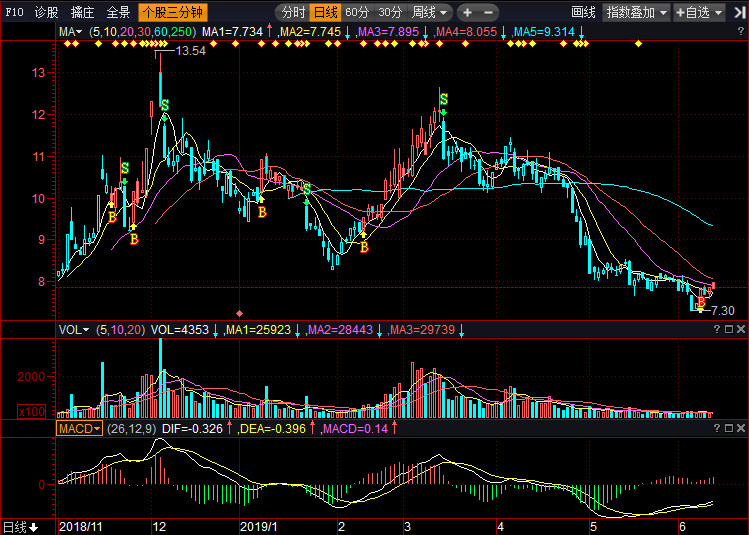This screenshot has width=749, height=535.
Task: Close the MACD indicator pane
Action: pyautogui.click(x=741, y=428)
